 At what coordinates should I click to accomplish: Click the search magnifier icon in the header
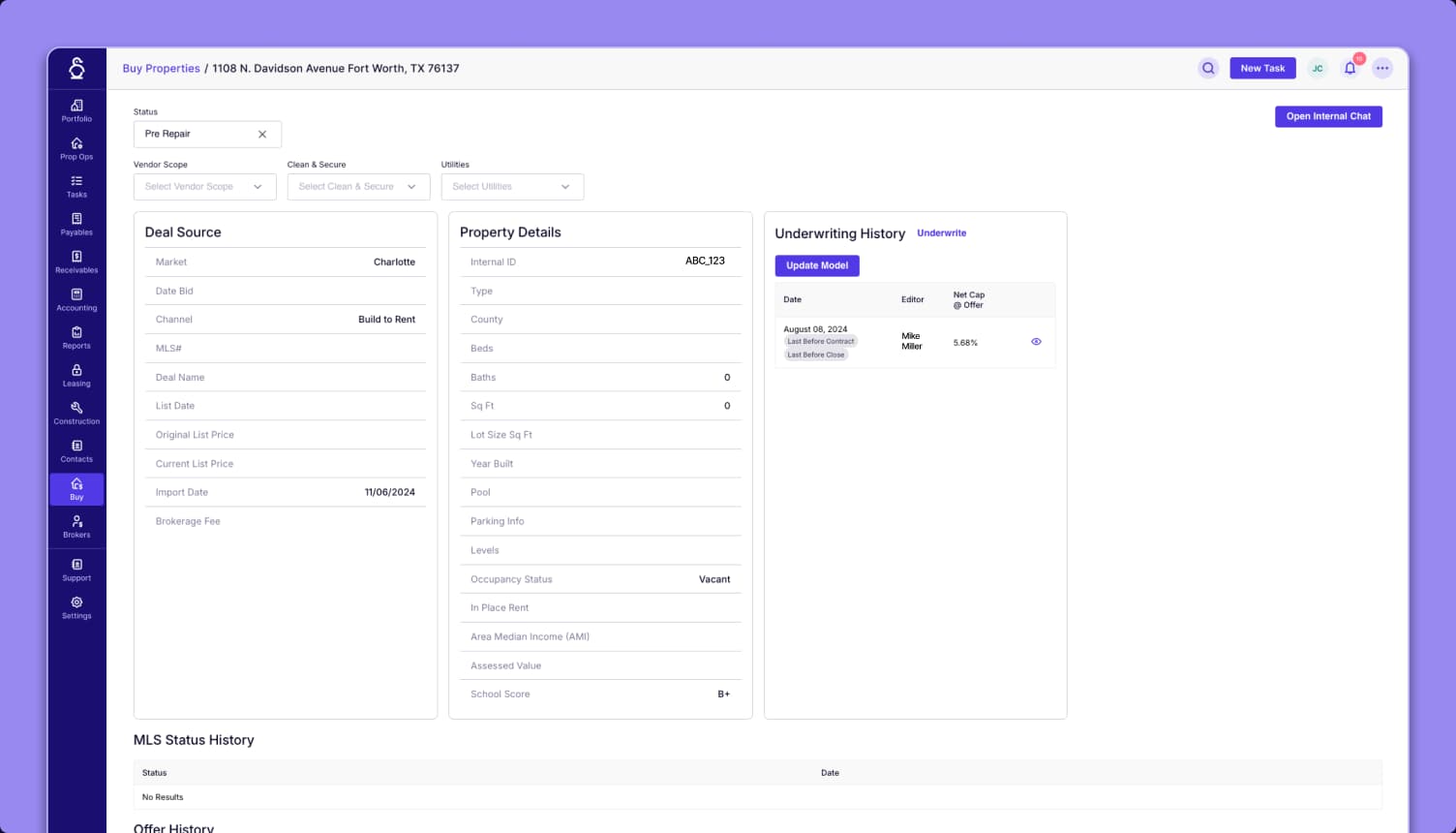1208,68
